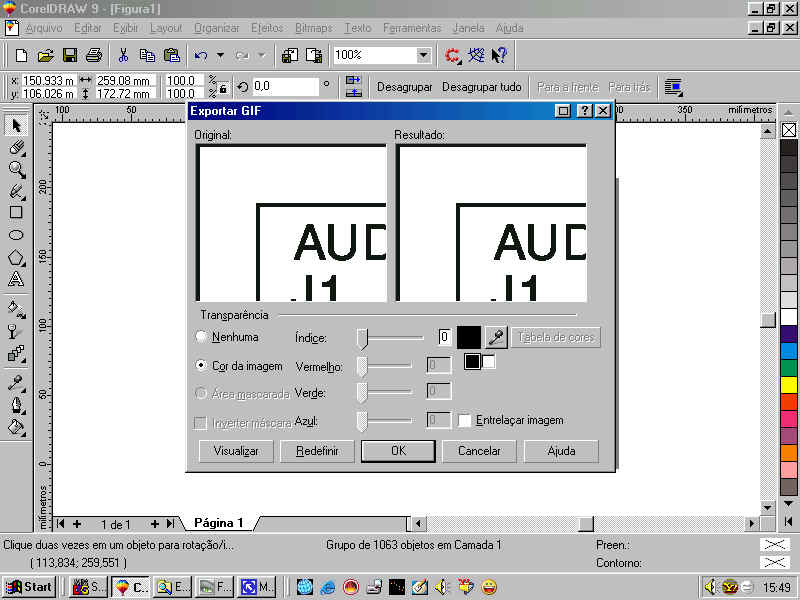Pick the green swatch in color palette
Viewport: 800px width, 600px height.
click(x=789, y=367)
